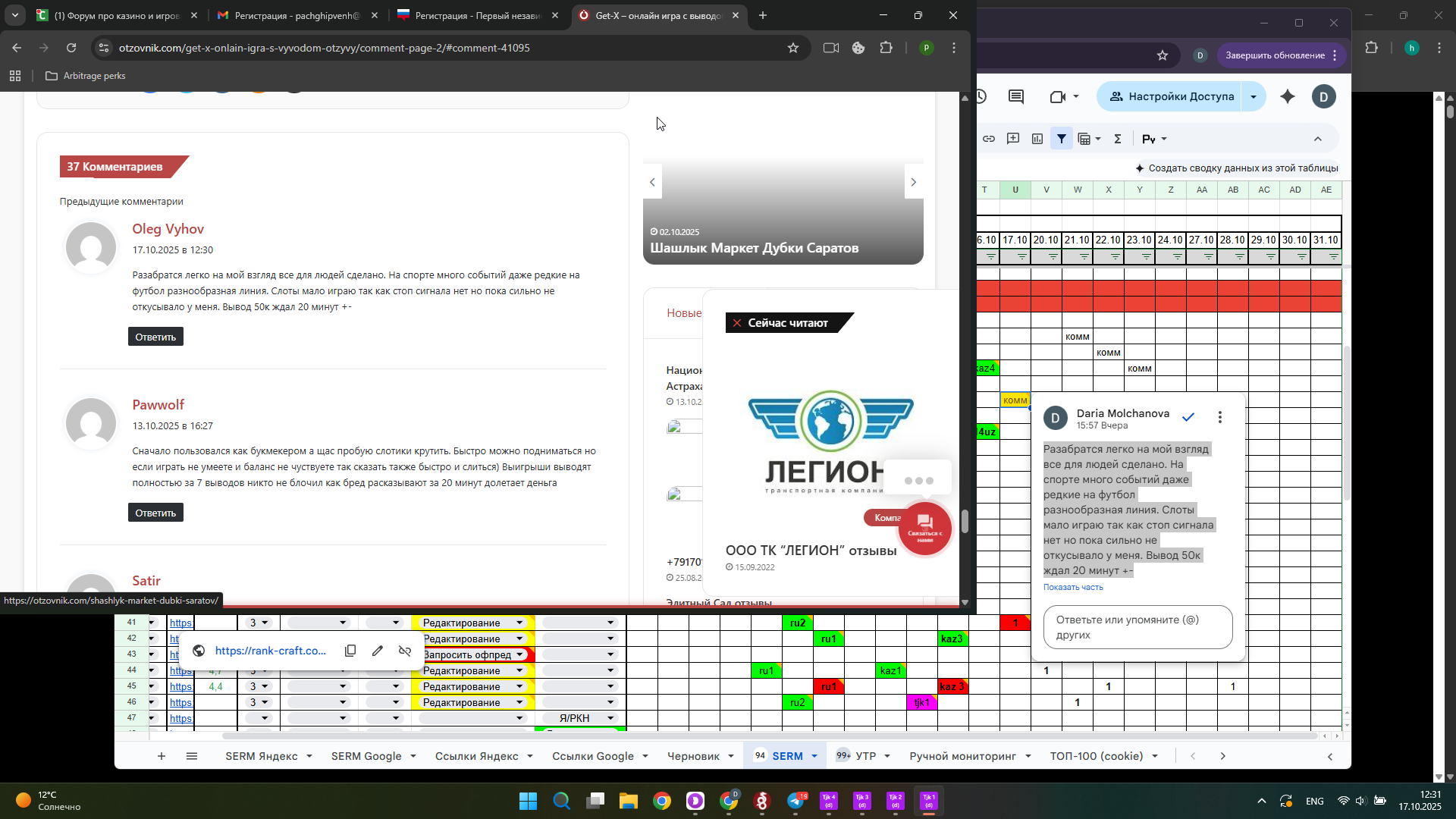Bookmark this page with the star icon
Screen dimensions: 1456x819
[793, 48]
